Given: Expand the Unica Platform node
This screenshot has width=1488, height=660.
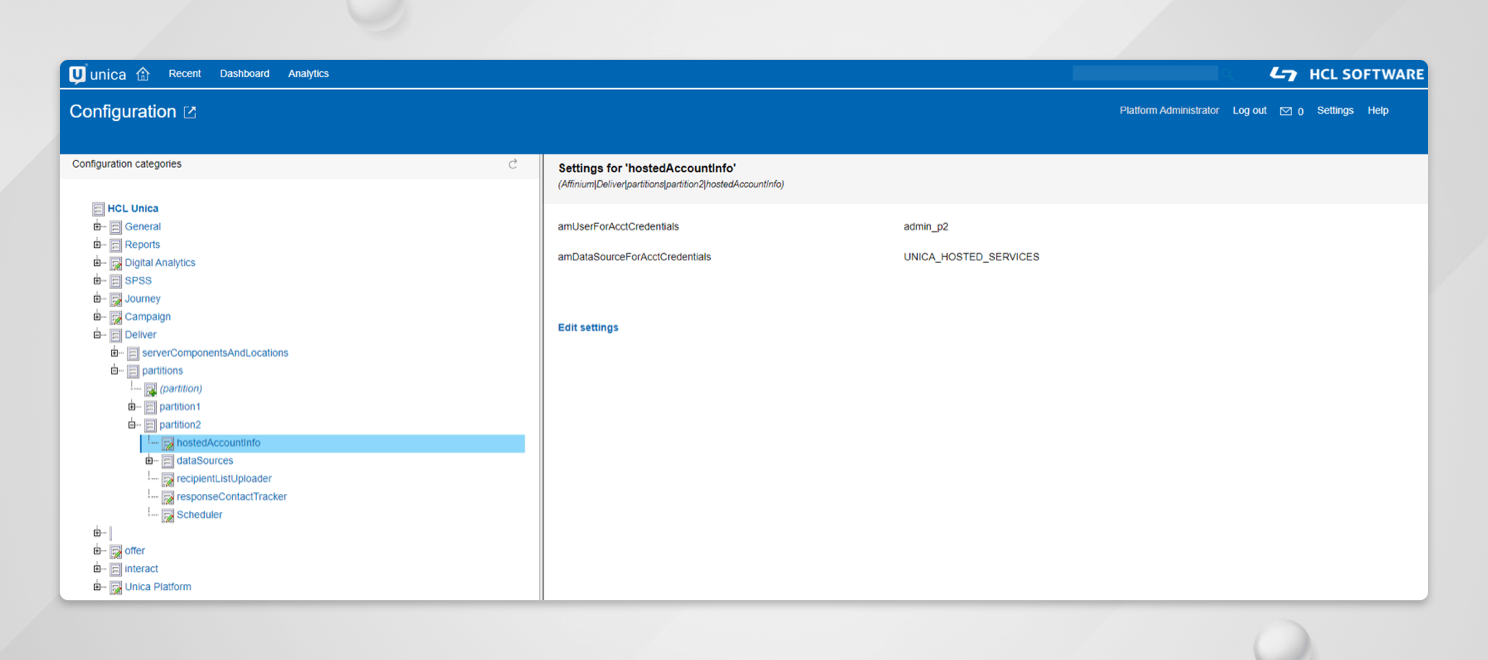Looking at the screenshot, I should tap(98, 587).
